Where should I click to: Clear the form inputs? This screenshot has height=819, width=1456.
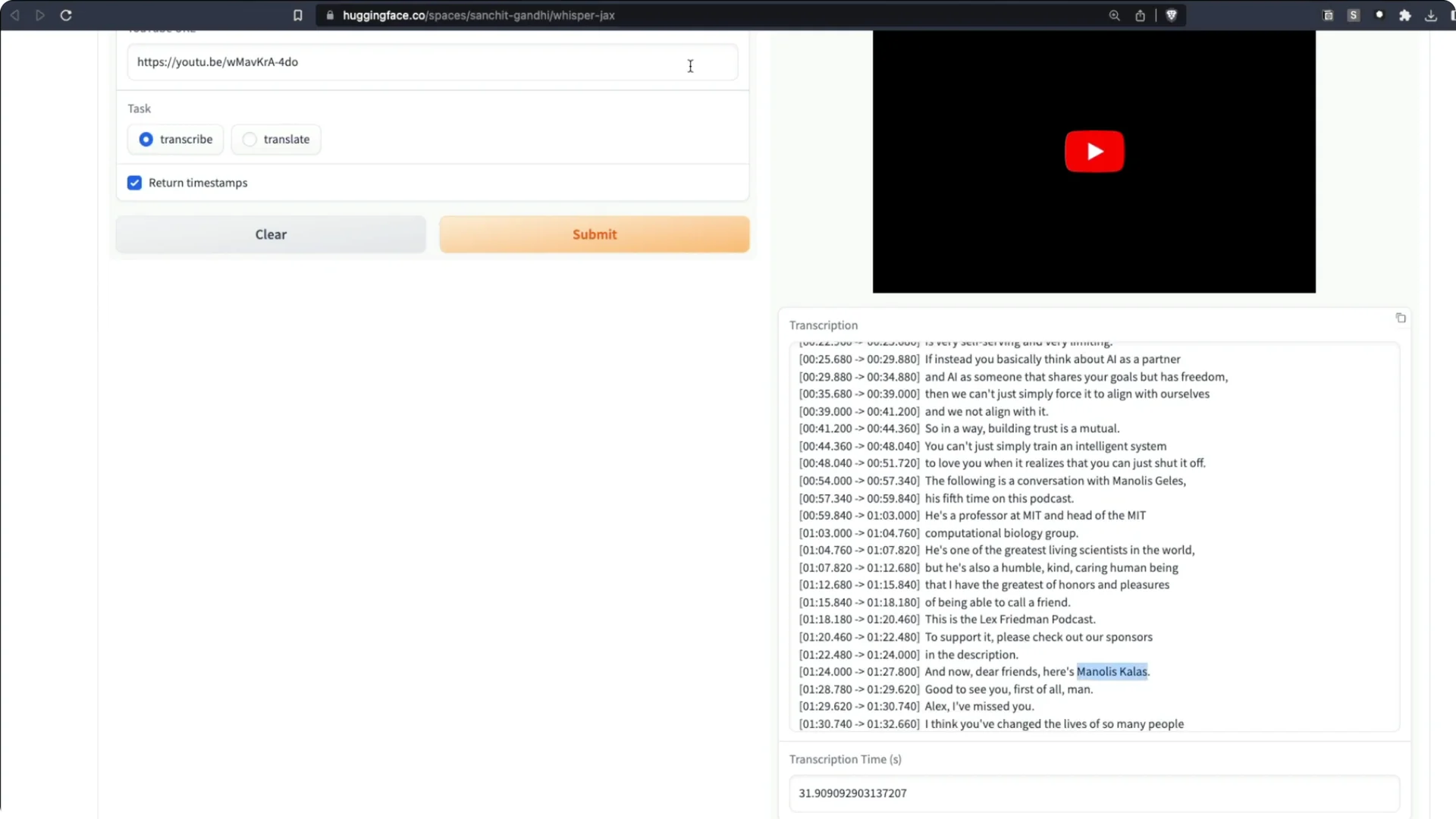(x=270, y=234)
